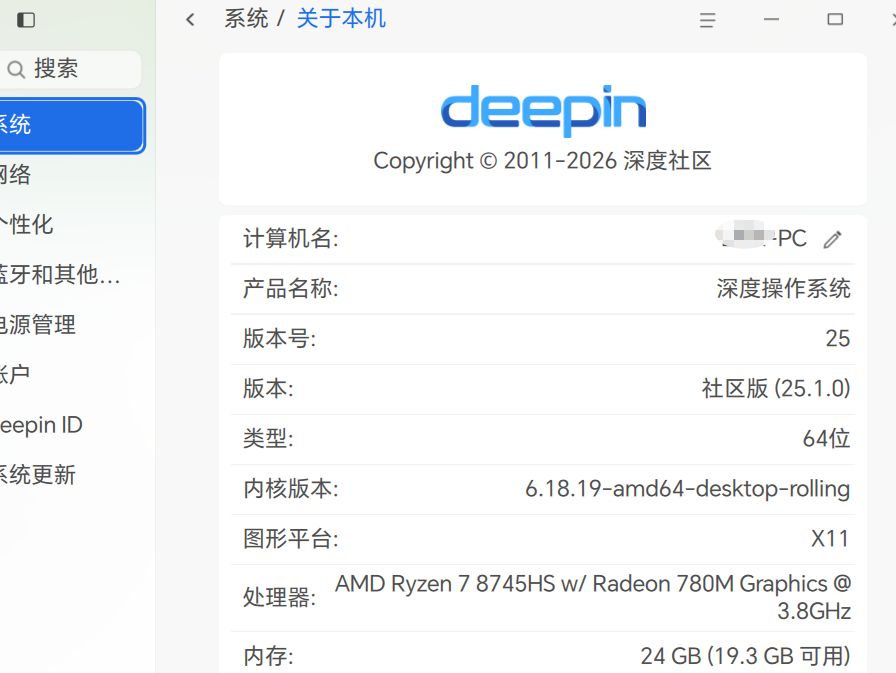The height and width of the screenshot is (673, 896).
Task: Open 电源管理 in sidebar
Action: point(72,325)
